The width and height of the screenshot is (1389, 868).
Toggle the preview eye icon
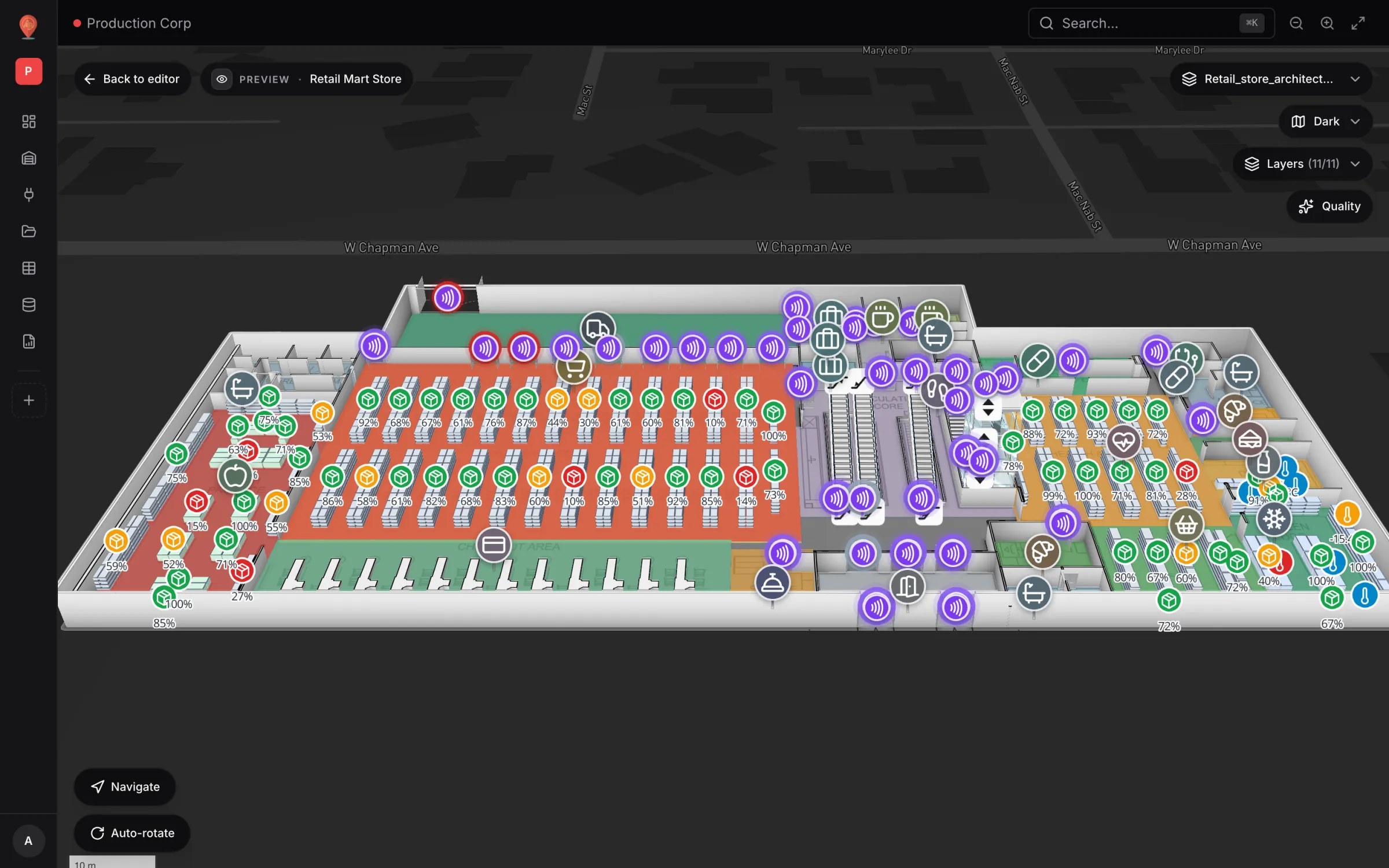pos(222,79)
